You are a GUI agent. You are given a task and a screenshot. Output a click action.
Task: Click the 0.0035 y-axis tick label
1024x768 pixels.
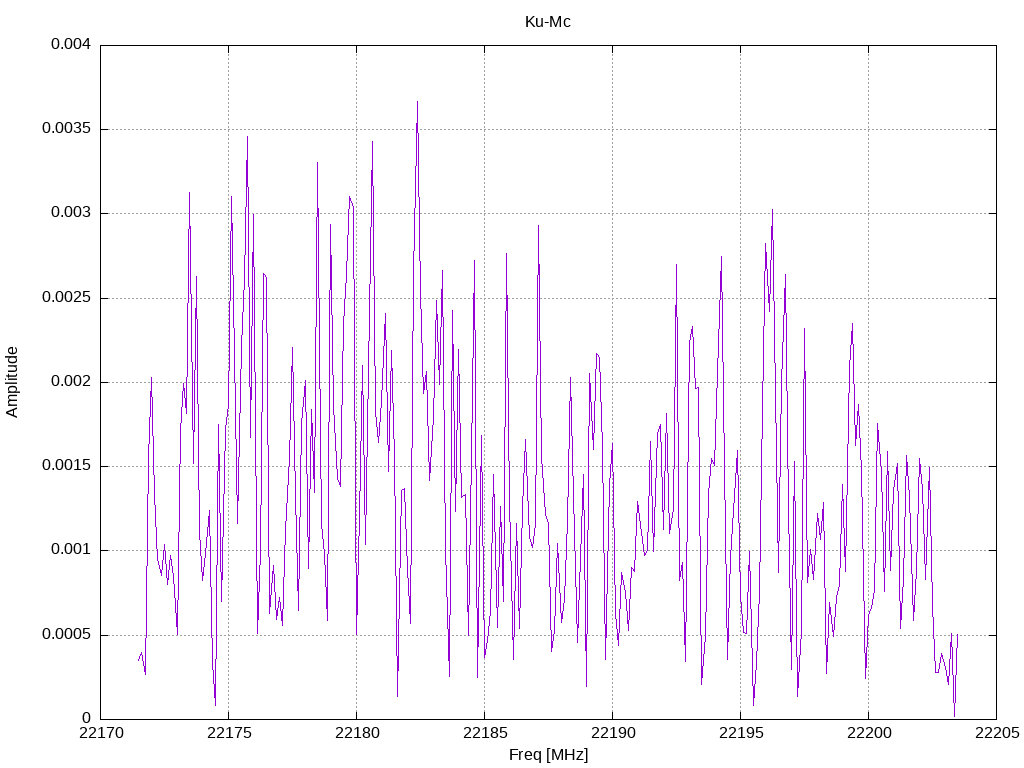67,129
